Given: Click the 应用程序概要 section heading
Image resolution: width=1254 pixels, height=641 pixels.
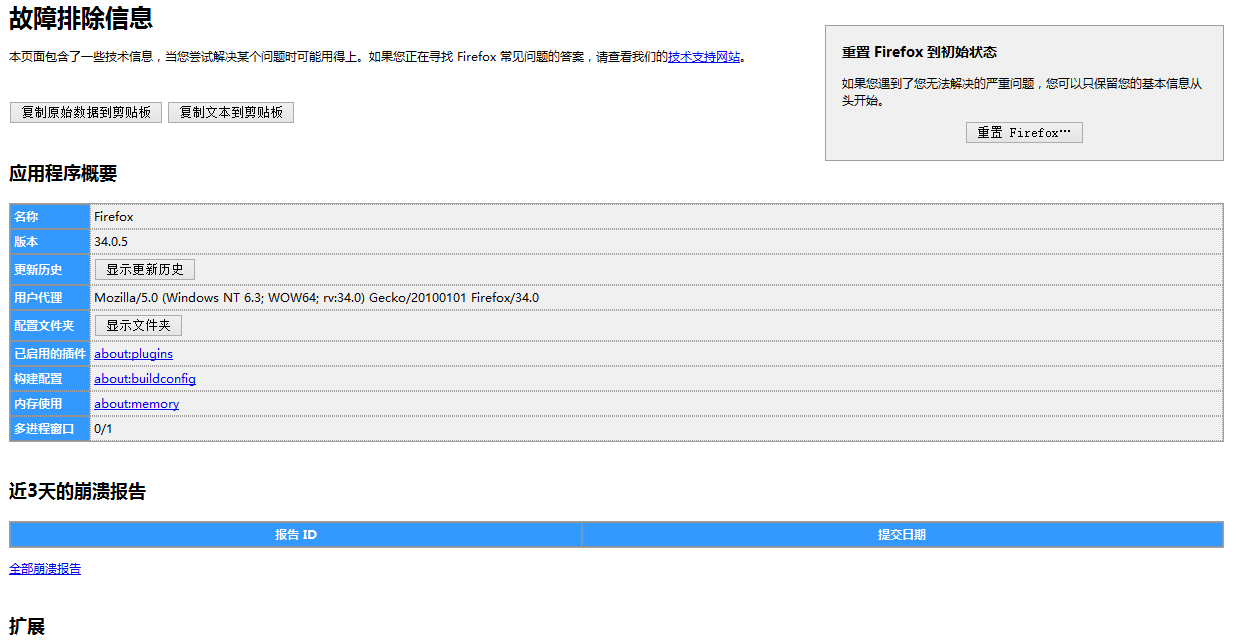Looking at the screenshot, I should coord(63,174).
